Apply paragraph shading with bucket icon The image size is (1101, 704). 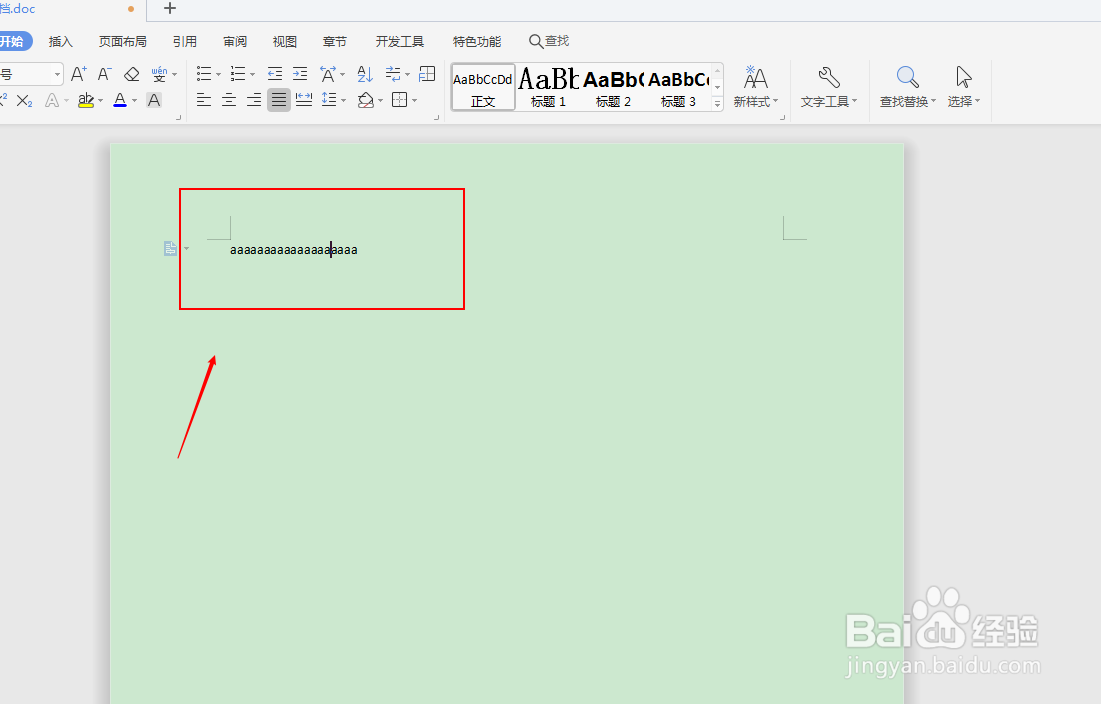[x=366, y=100]
